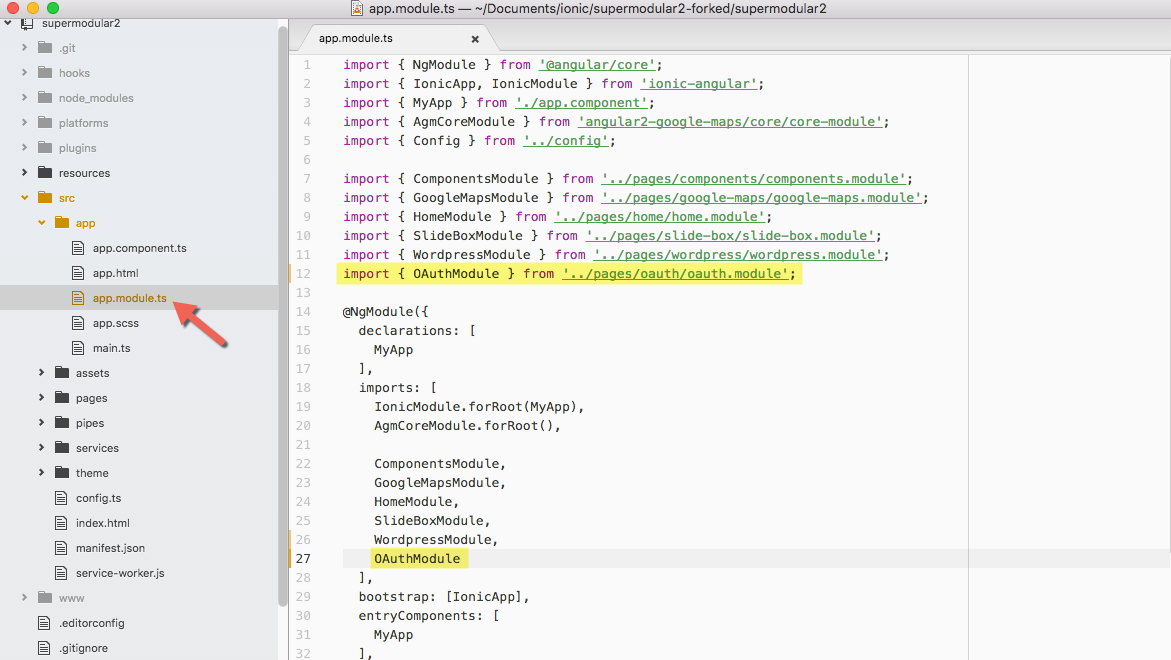
Task: Open the 'ionic-angular' import link
Action: (698, 84)
